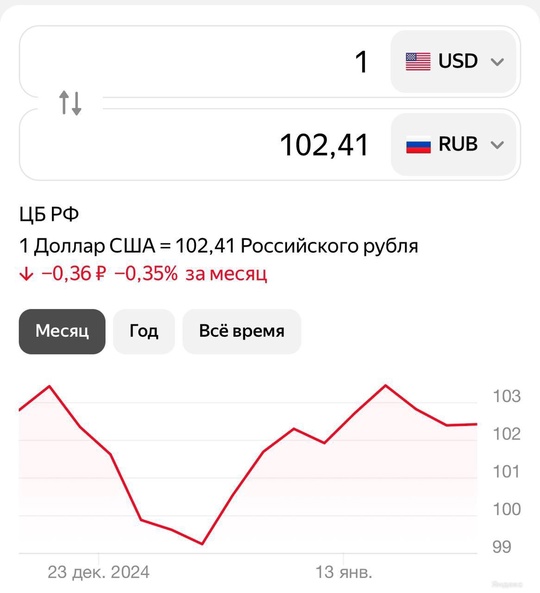The image size is (540, 593).
Task: Open the USD currency selector
Action: [453, 61]
